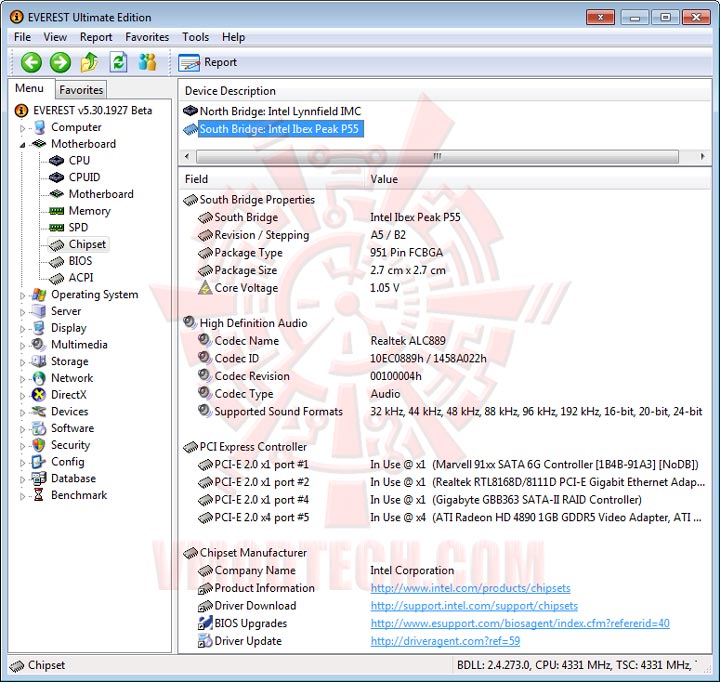
Task: Open the File menu
Action: [x=22, y=37]
